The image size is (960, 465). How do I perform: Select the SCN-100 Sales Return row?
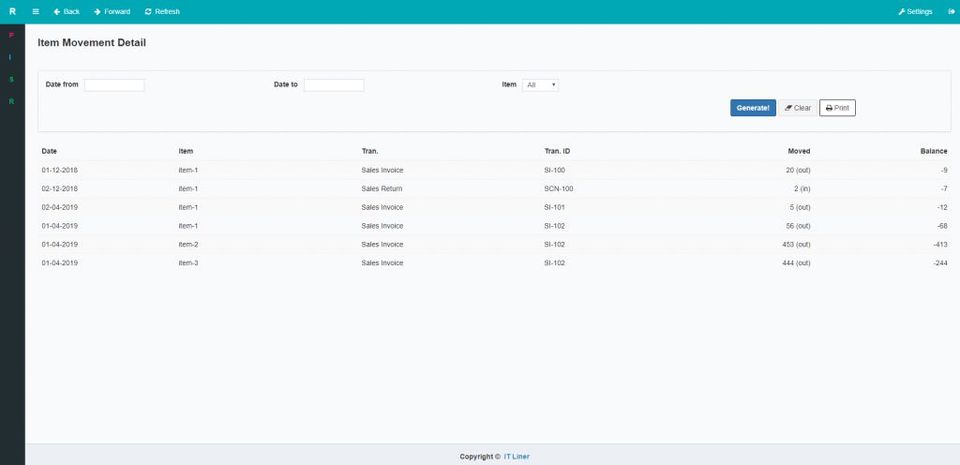click(x=494, y=188)
